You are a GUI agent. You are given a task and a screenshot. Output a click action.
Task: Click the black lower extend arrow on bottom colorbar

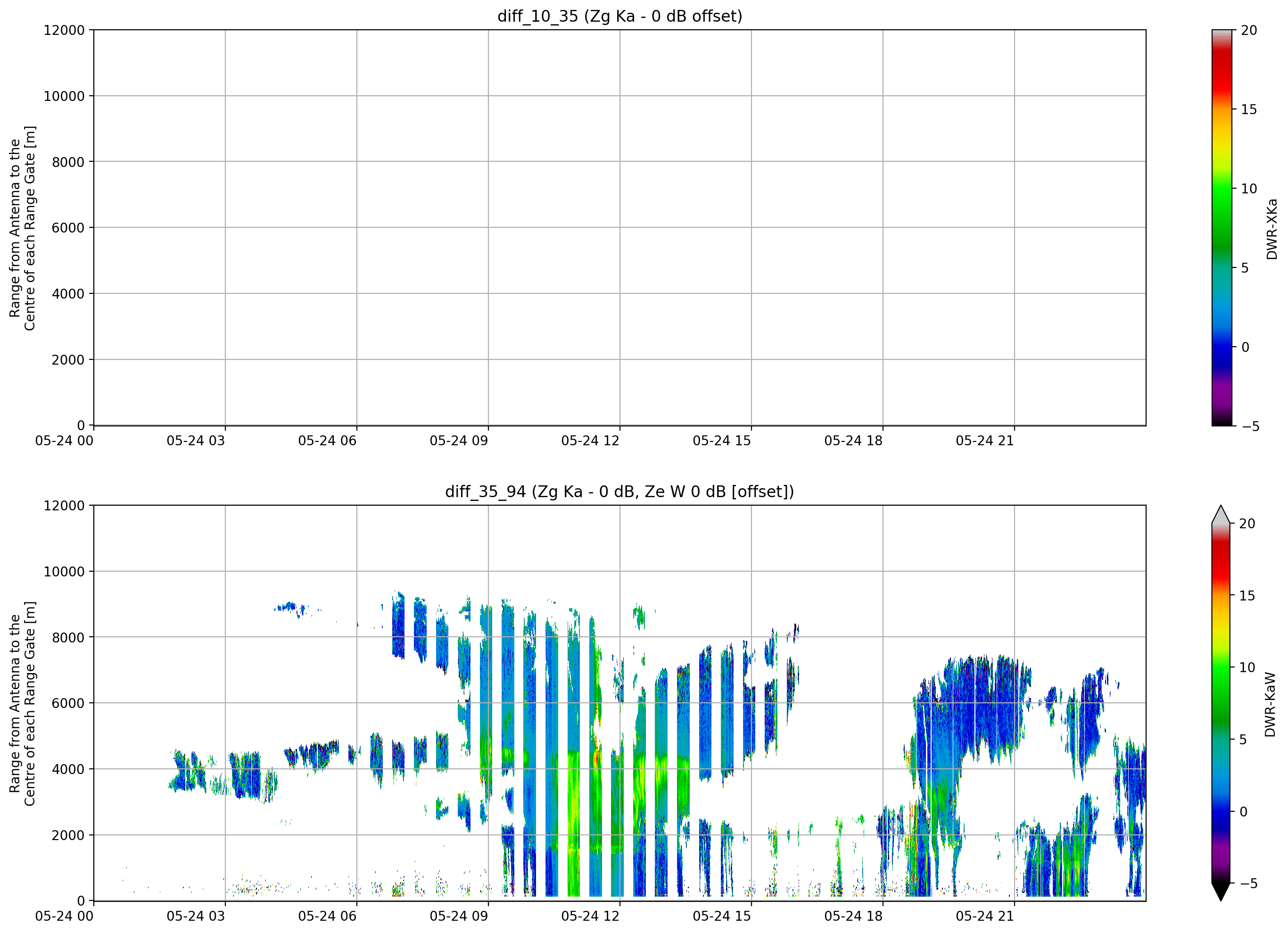click(1221, 892)
